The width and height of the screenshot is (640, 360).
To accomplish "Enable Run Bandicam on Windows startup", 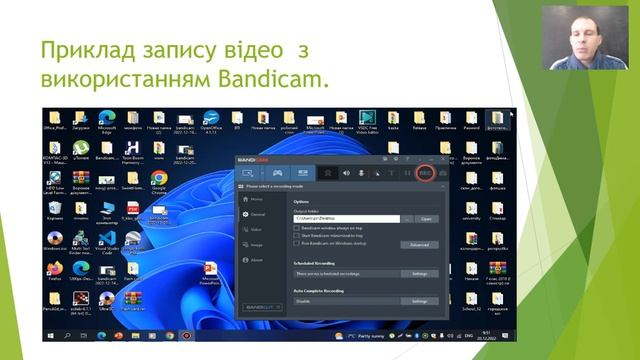I will [x=297, y=243].
